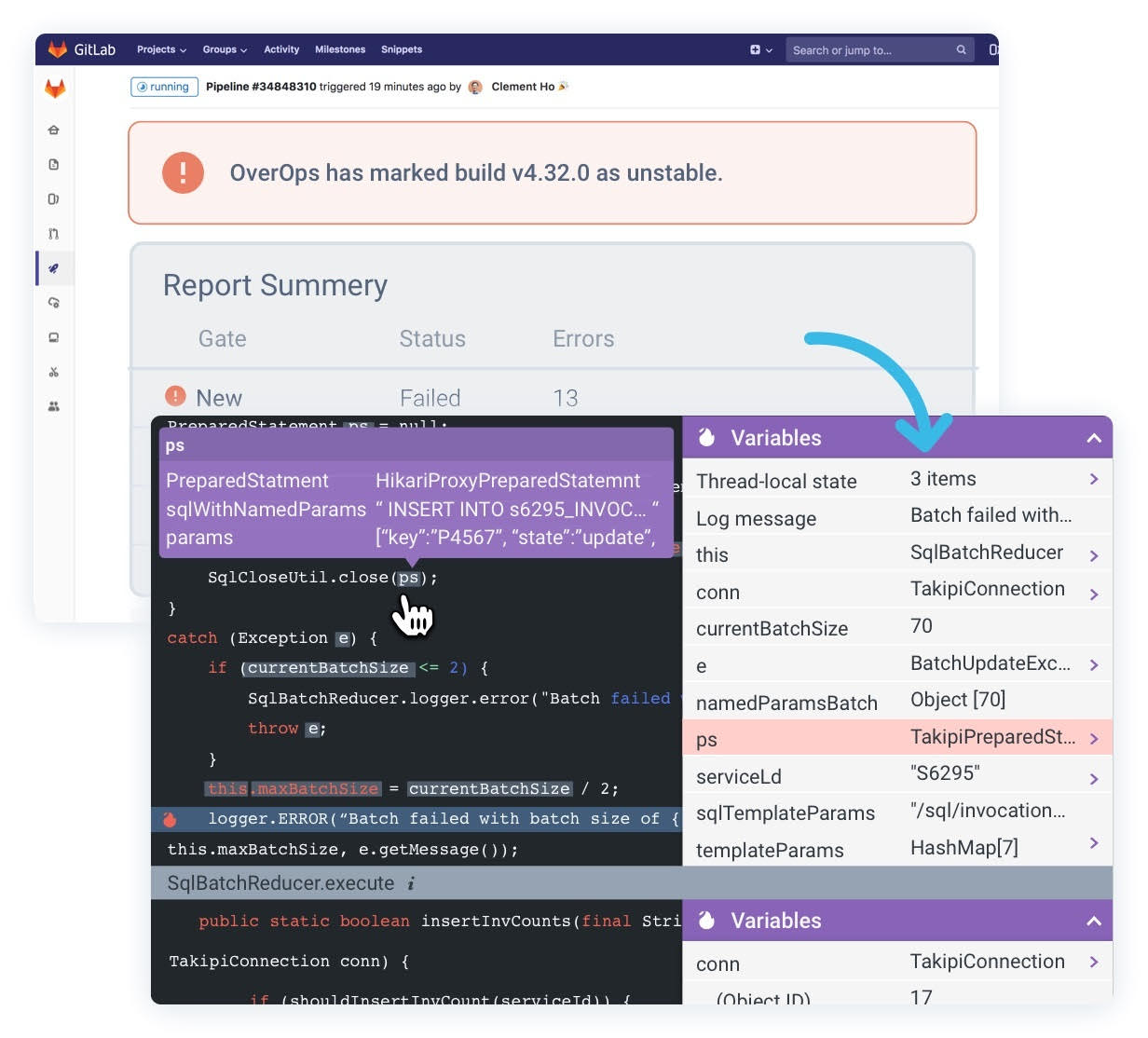Expand the templateParams HashMap[7] row

[x=1094, y=842]
